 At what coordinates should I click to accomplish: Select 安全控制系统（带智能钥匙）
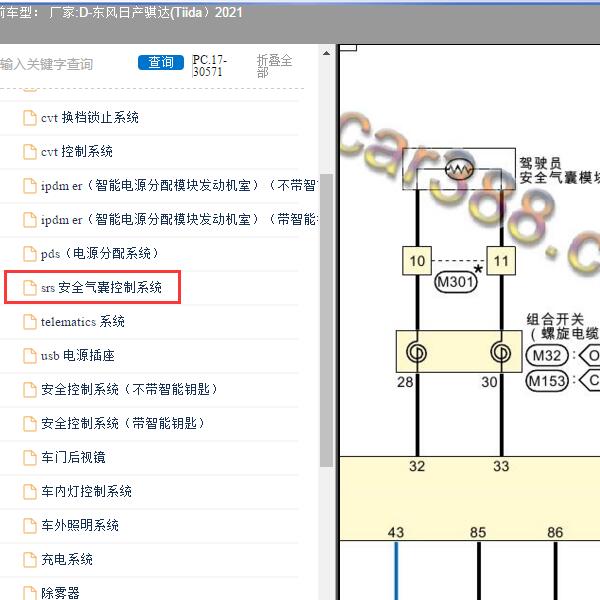122,423
